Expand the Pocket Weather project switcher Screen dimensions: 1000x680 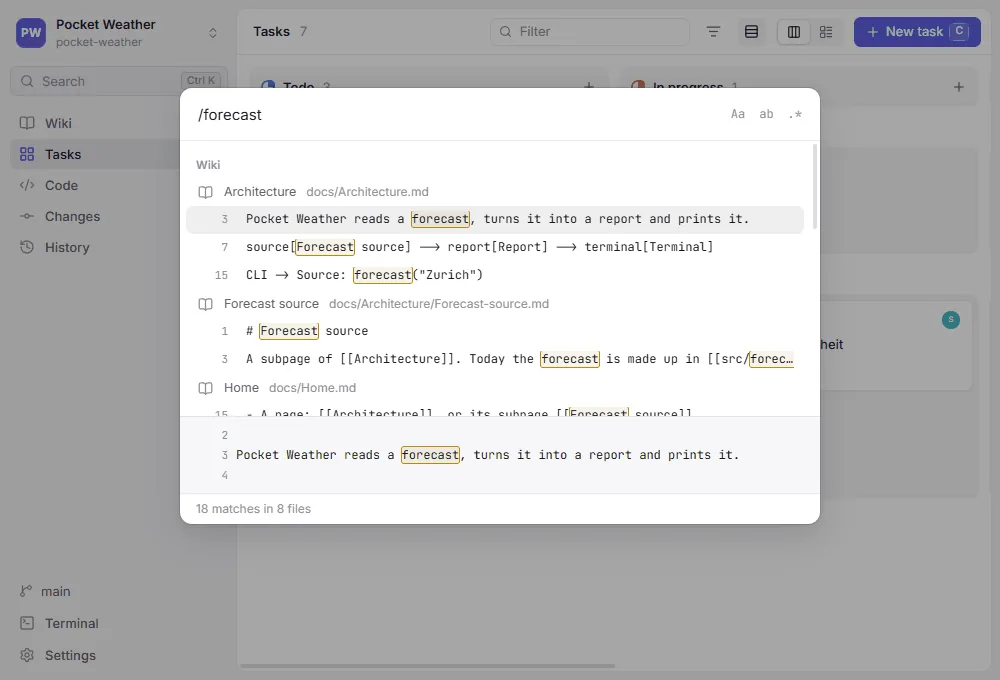(213, 33)
